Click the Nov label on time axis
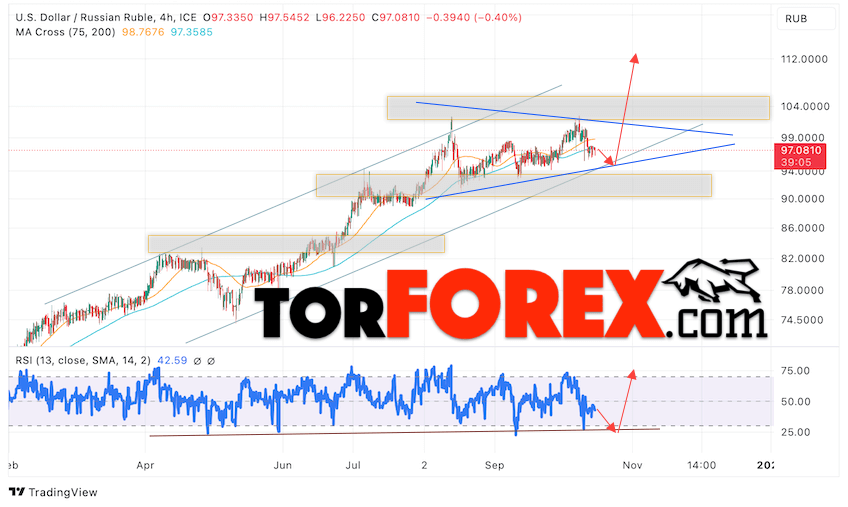Viewport: 848px width, 507px height. (632, 465)
